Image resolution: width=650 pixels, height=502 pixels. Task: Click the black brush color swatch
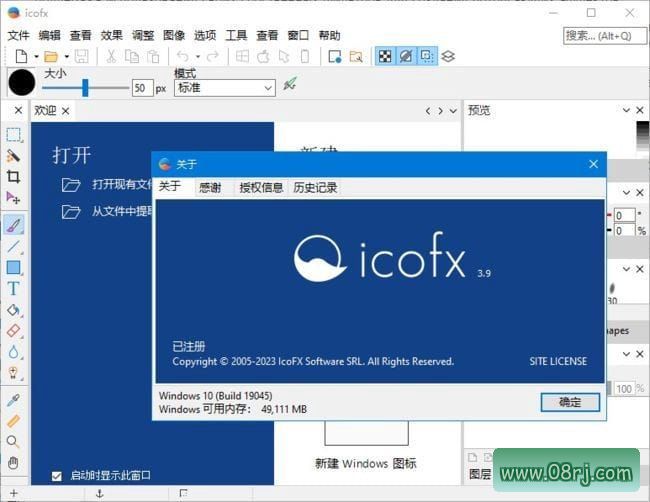point(22,82)
